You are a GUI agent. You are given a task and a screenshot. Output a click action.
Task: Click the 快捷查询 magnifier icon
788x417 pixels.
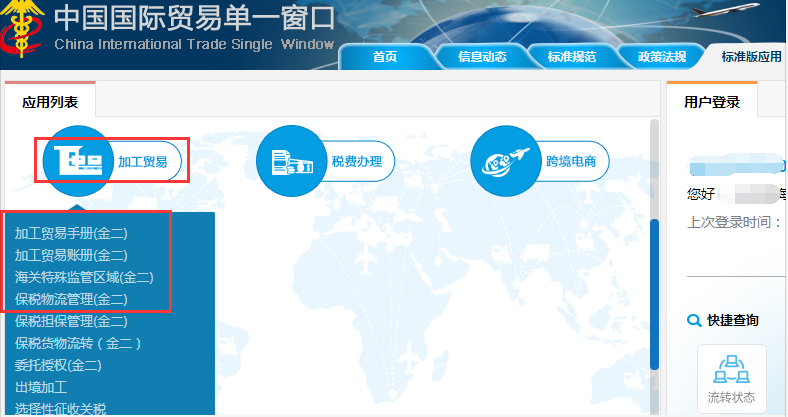coord(694,320)
